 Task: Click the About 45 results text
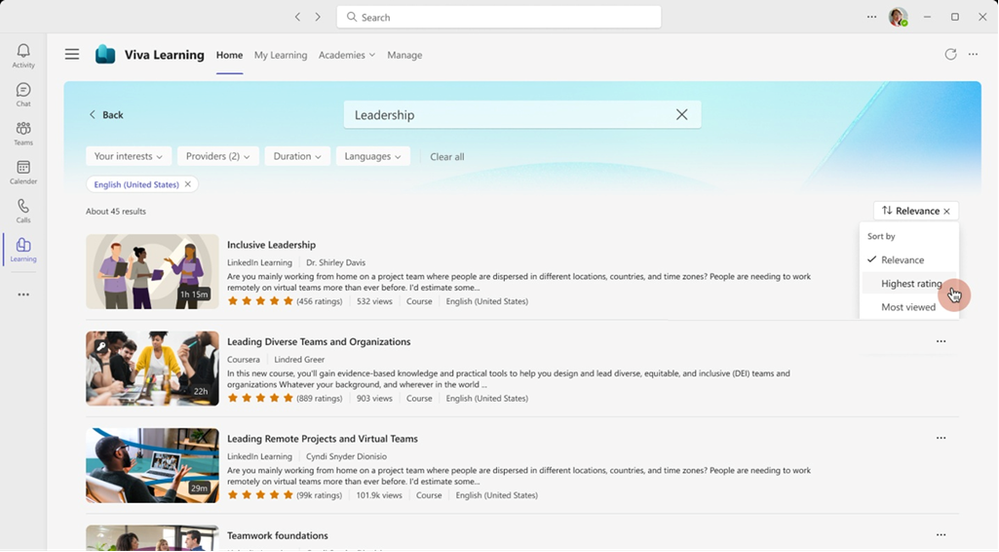click(x=116, y=211)
